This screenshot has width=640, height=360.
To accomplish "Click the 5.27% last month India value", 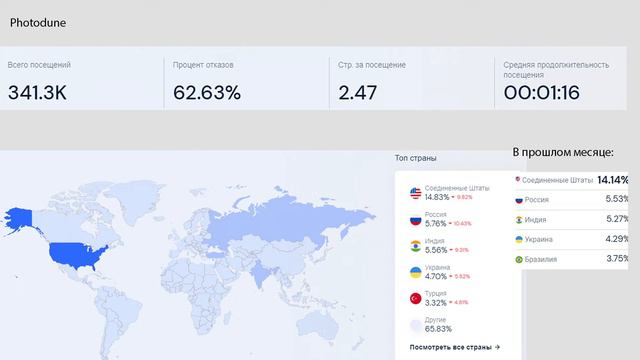I will coord(617,219).
